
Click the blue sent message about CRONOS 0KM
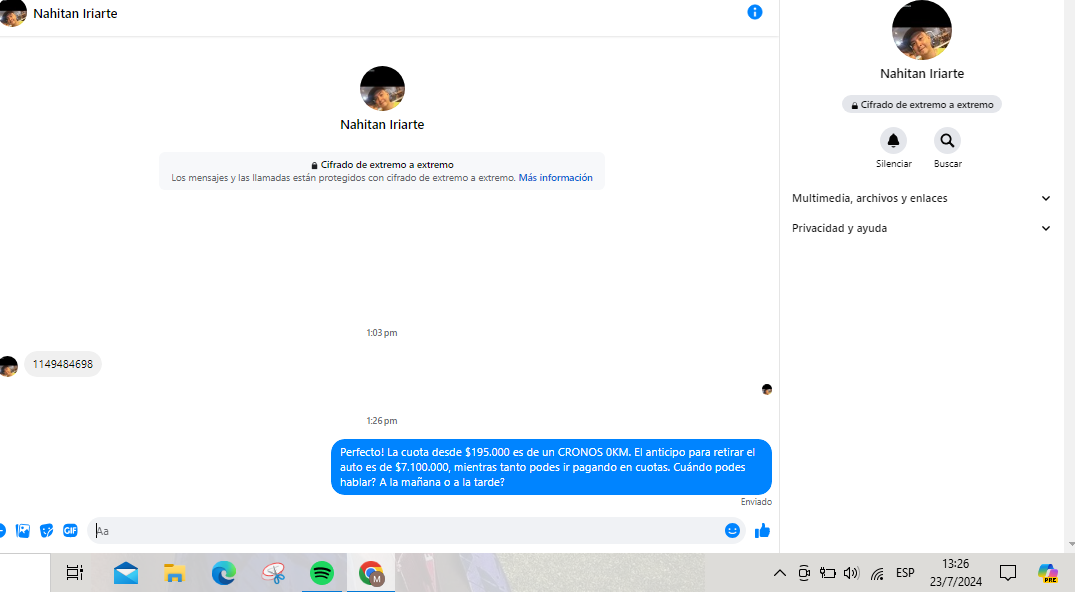pos(551,467)
